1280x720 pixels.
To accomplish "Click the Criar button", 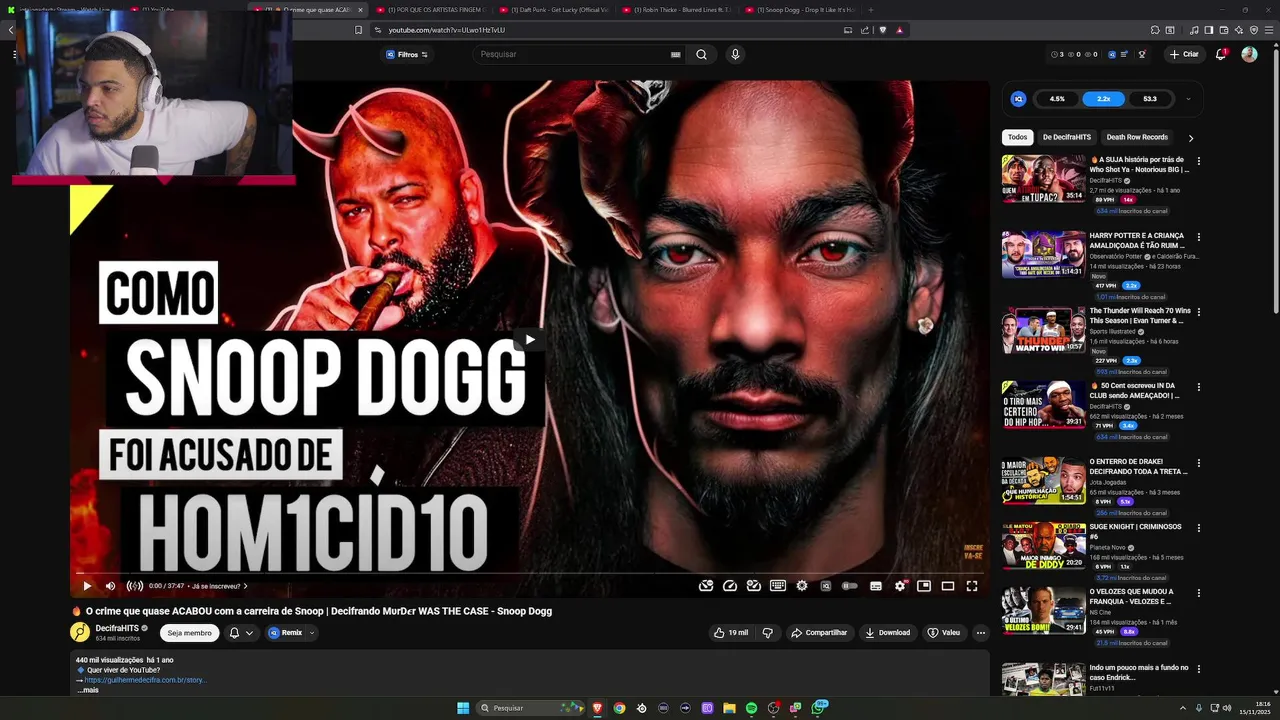I will point(1184,54).
